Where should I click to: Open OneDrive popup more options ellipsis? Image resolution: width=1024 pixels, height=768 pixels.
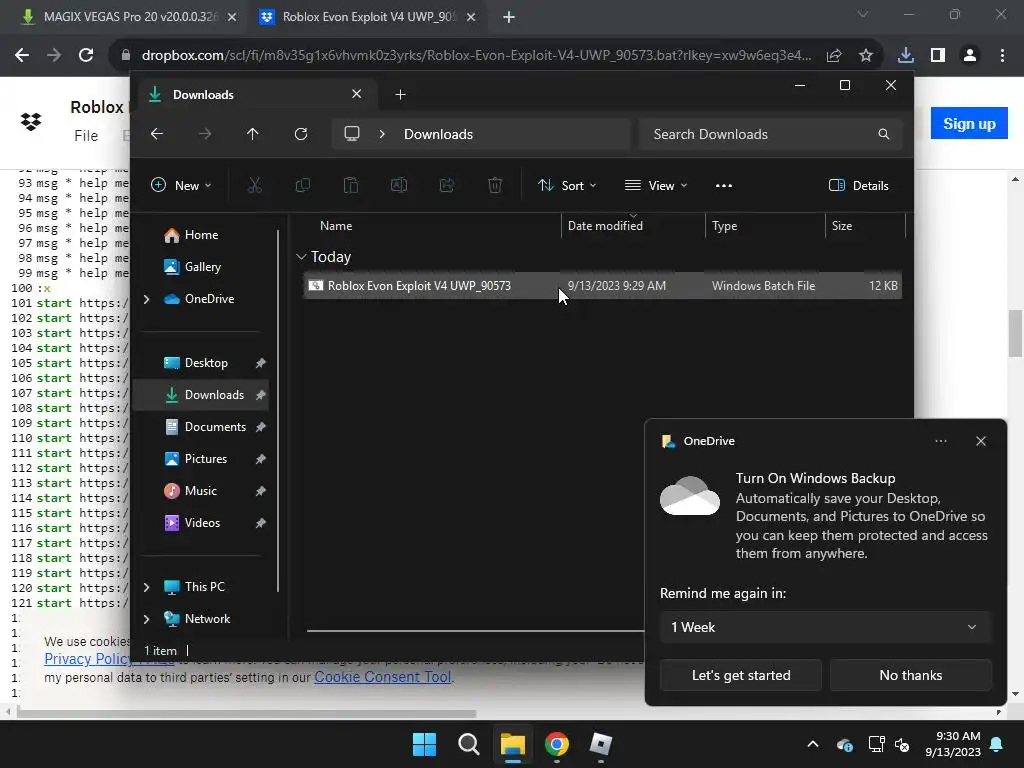[x=941, y=441]
